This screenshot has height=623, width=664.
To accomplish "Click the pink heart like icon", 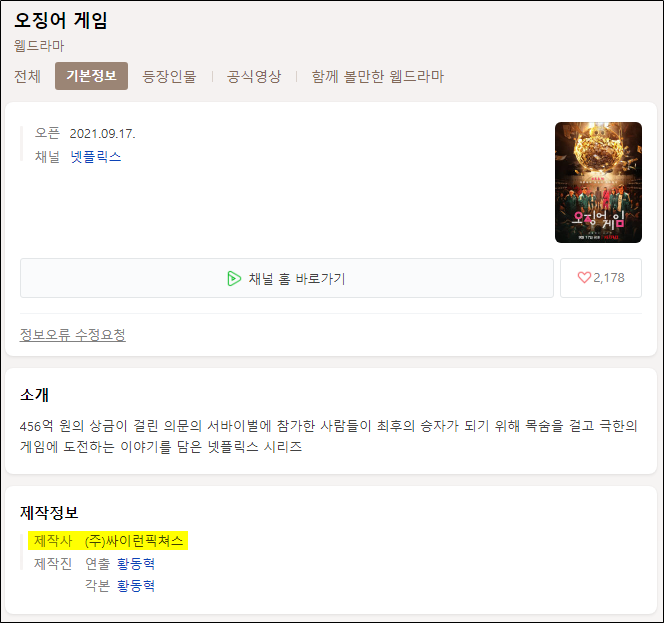I will tap(584, 278).
